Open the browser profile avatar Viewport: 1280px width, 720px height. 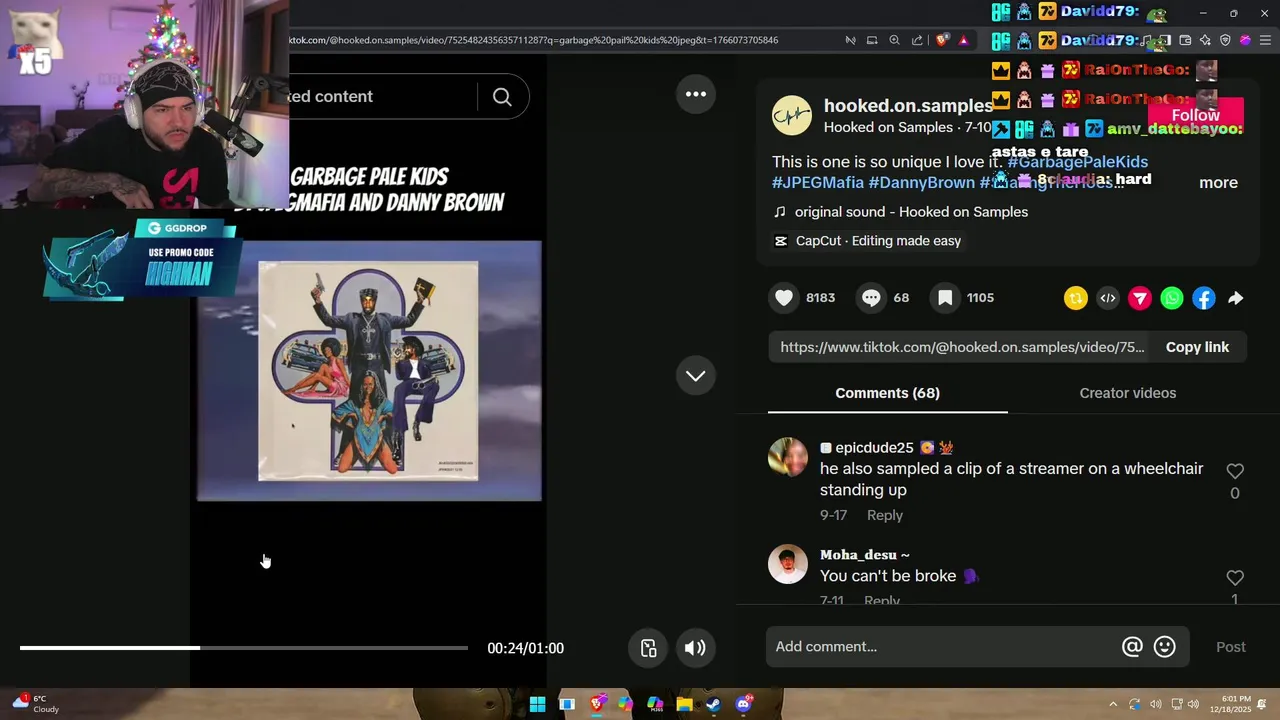(1245, 40)
